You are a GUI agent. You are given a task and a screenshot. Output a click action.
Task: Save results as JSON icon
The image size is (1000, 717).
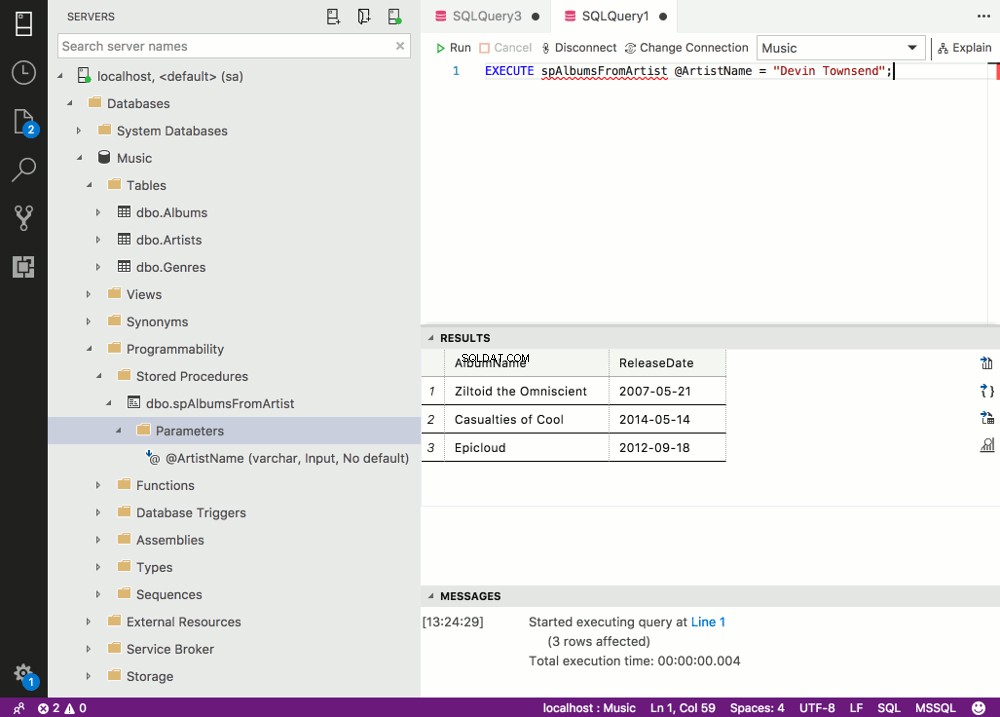coord(987,390)
